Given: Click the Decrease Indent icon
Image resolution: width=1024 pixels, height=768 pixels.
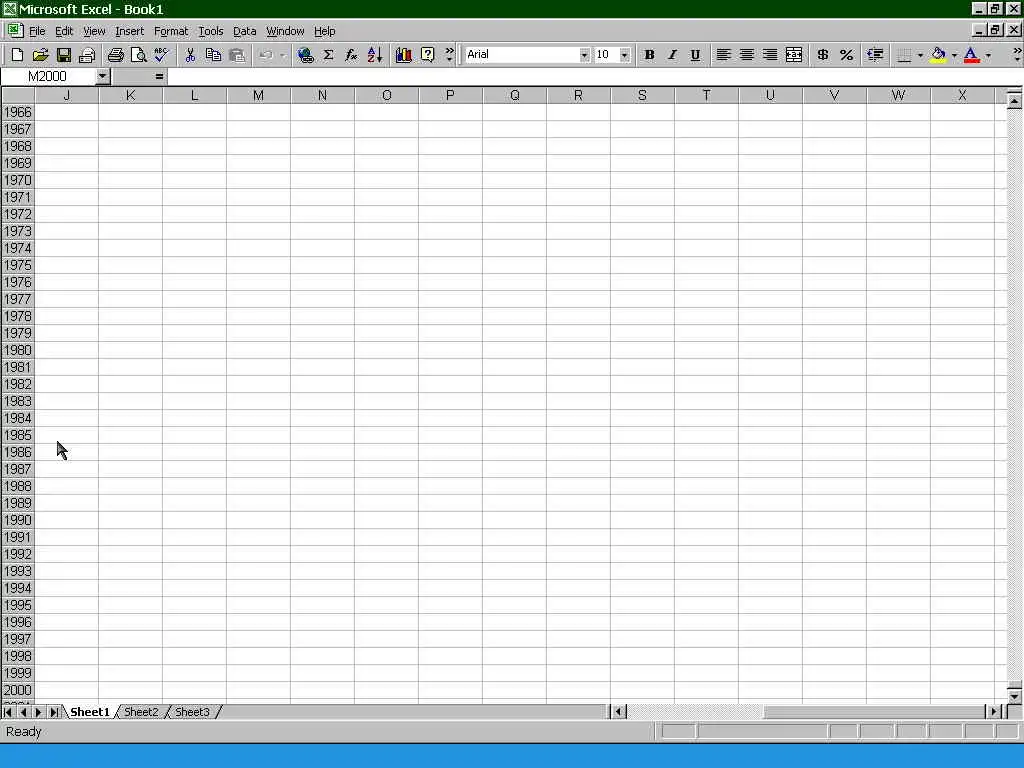Looking at the screenshot, I should tap(875, 55).
